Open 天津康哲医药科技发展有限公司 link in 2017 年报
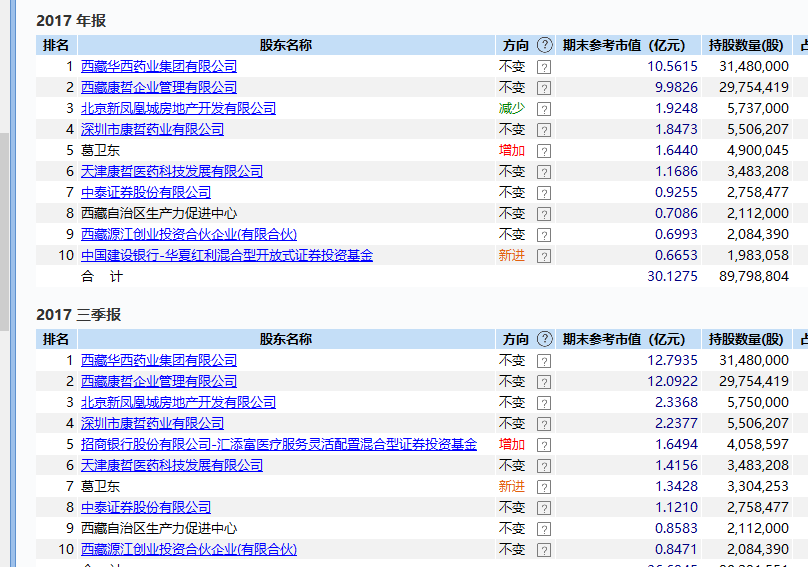 172,171
